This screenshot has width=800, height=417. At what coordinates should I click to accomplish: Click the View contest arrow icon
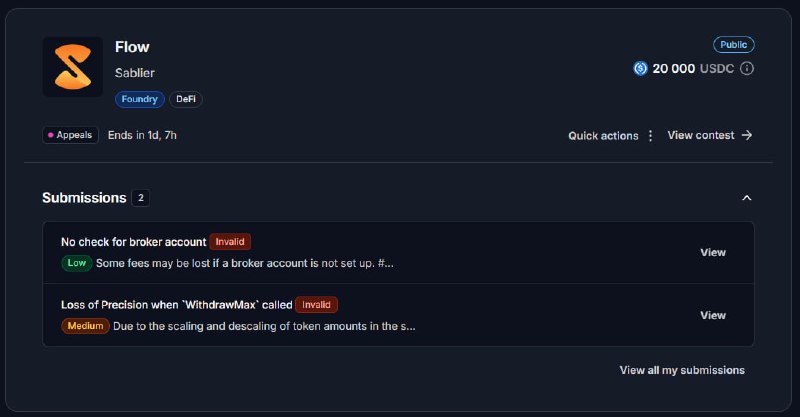[747, 135]
